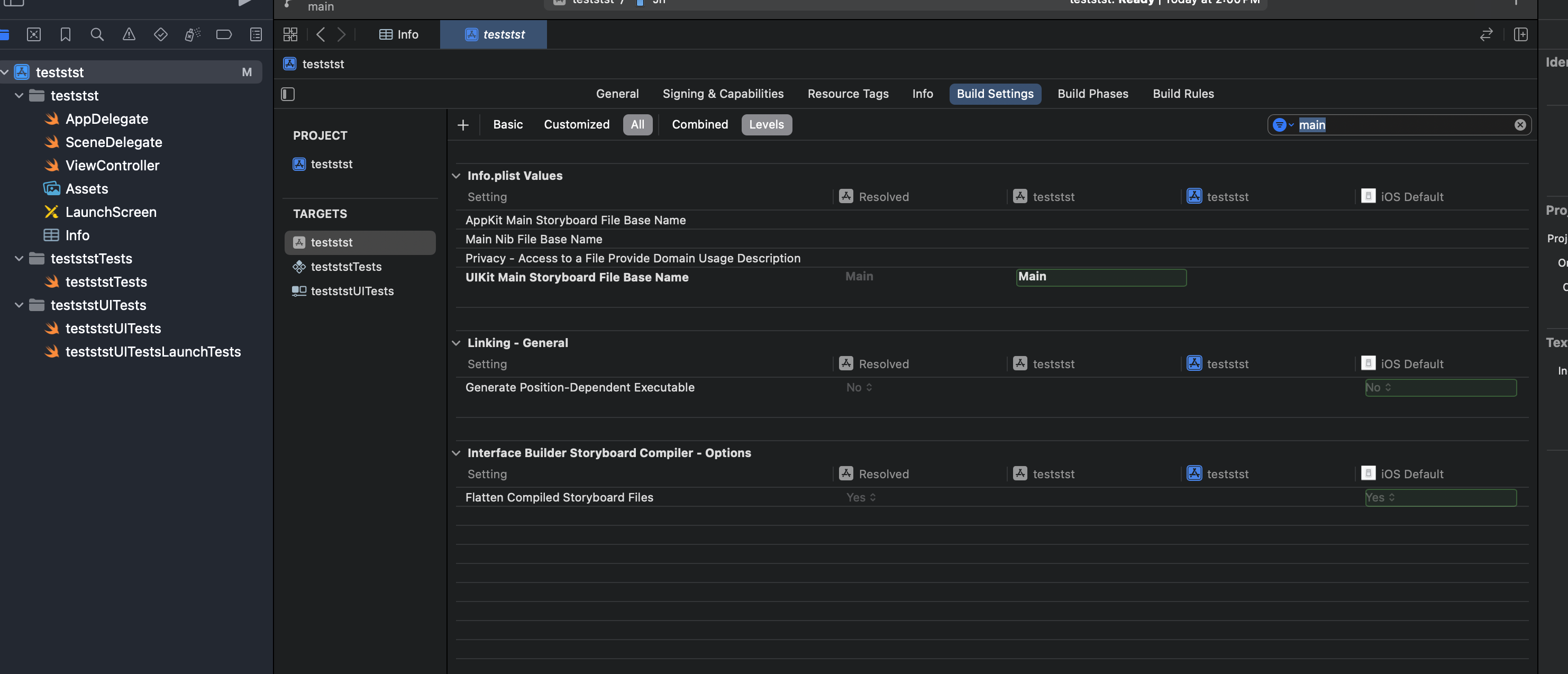
Task: Switch to Levels view
Action: (767, 124)
